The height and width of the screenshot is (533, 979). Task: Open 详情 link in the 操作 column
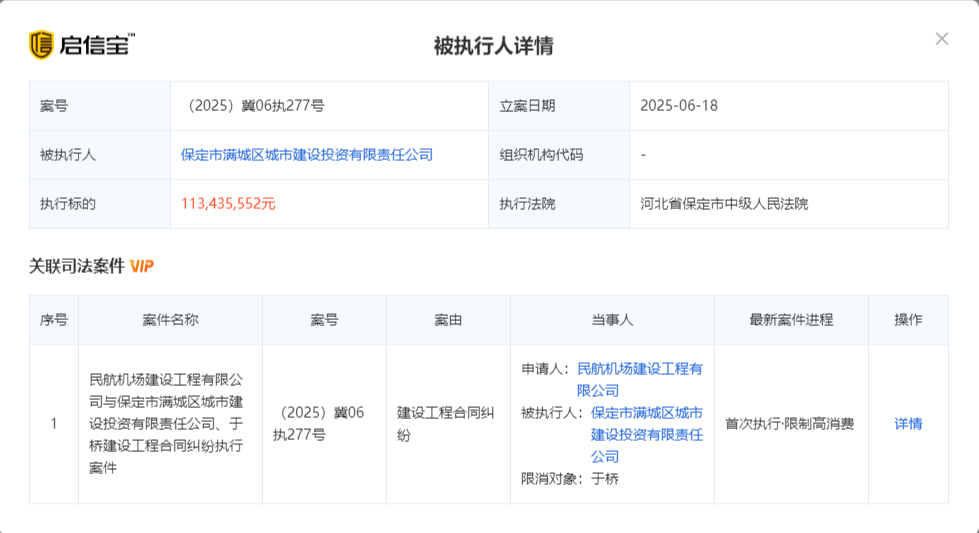[x=908, y=424]
